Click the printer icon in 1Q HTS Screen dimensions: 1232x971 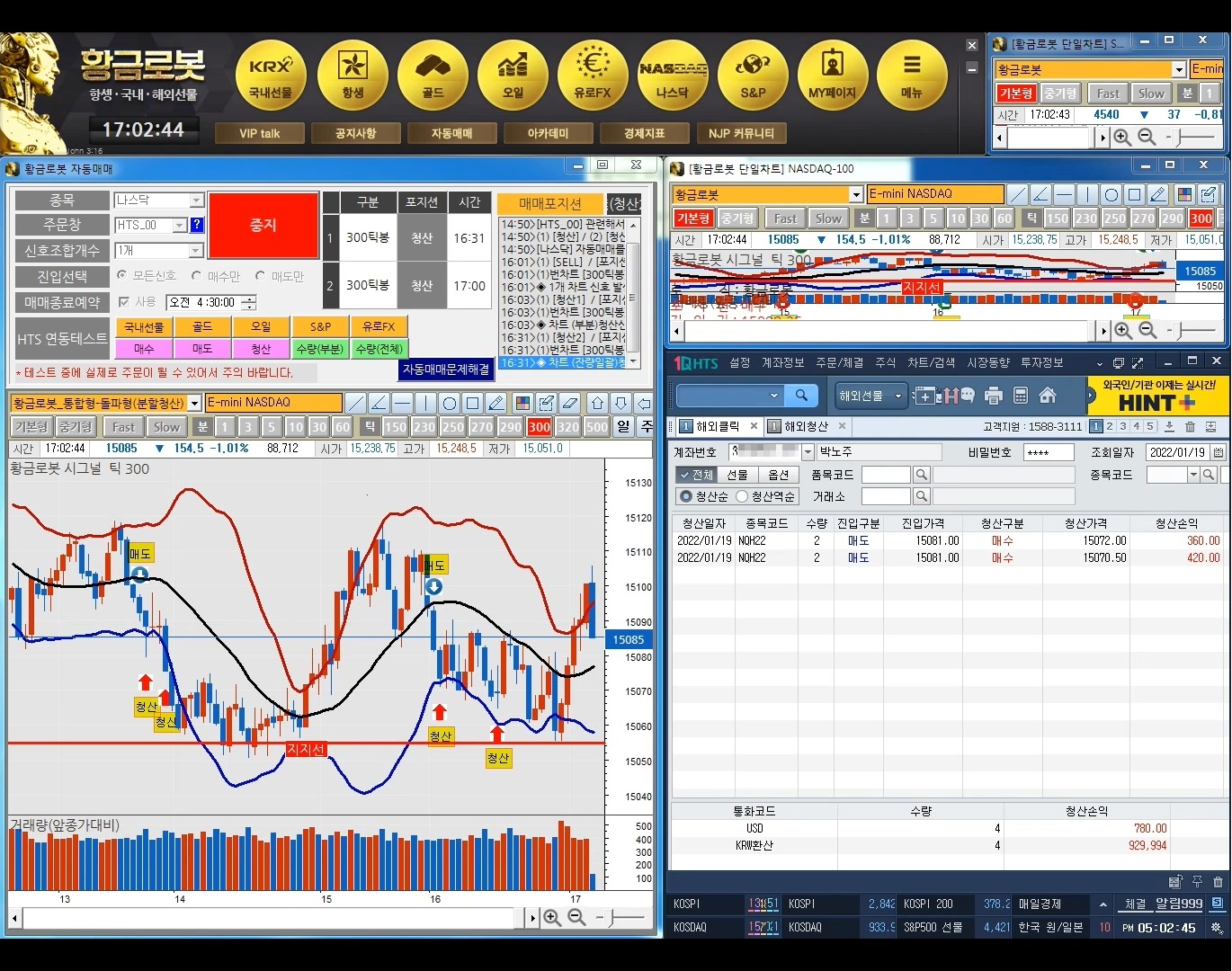994,396
